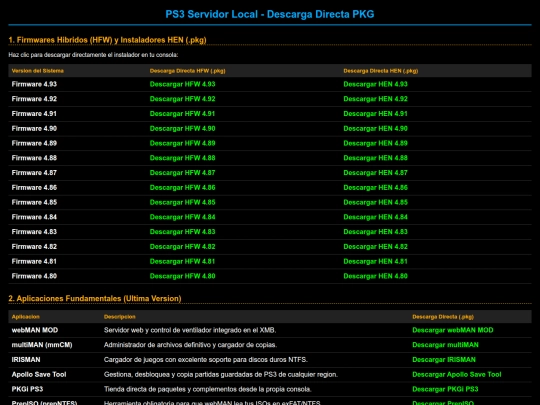The image size is (540, 405).
Task: Open Descargar HFW 4.92 link
Action: coord(183,99)
